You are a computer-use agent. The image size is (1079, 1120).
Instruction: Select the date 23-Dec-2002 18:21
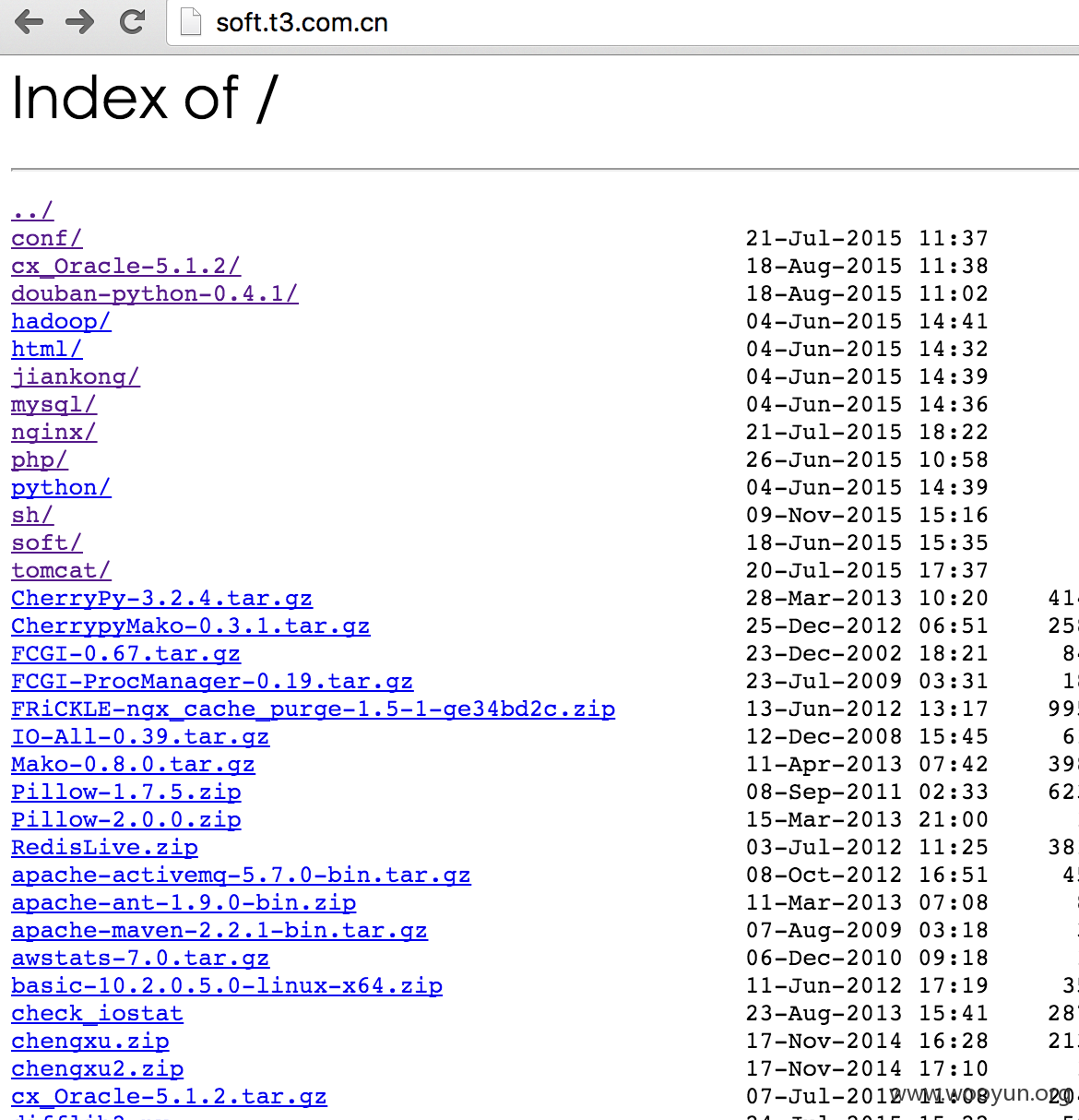pyautogui.click(x=867, y=653)
